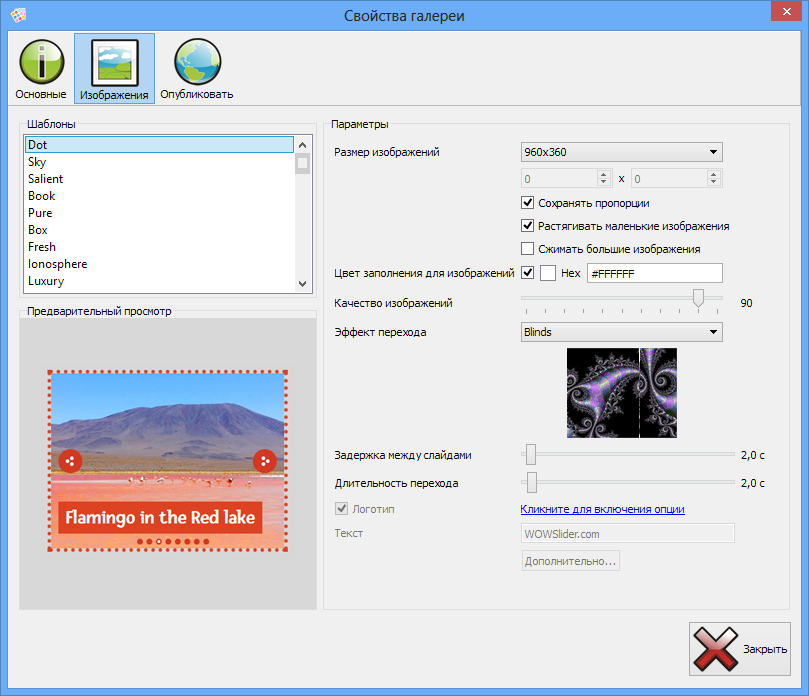Open the Основные settings tab
Image resolution: width=809 pixels, height=696 pixels.
pos(41,69)
